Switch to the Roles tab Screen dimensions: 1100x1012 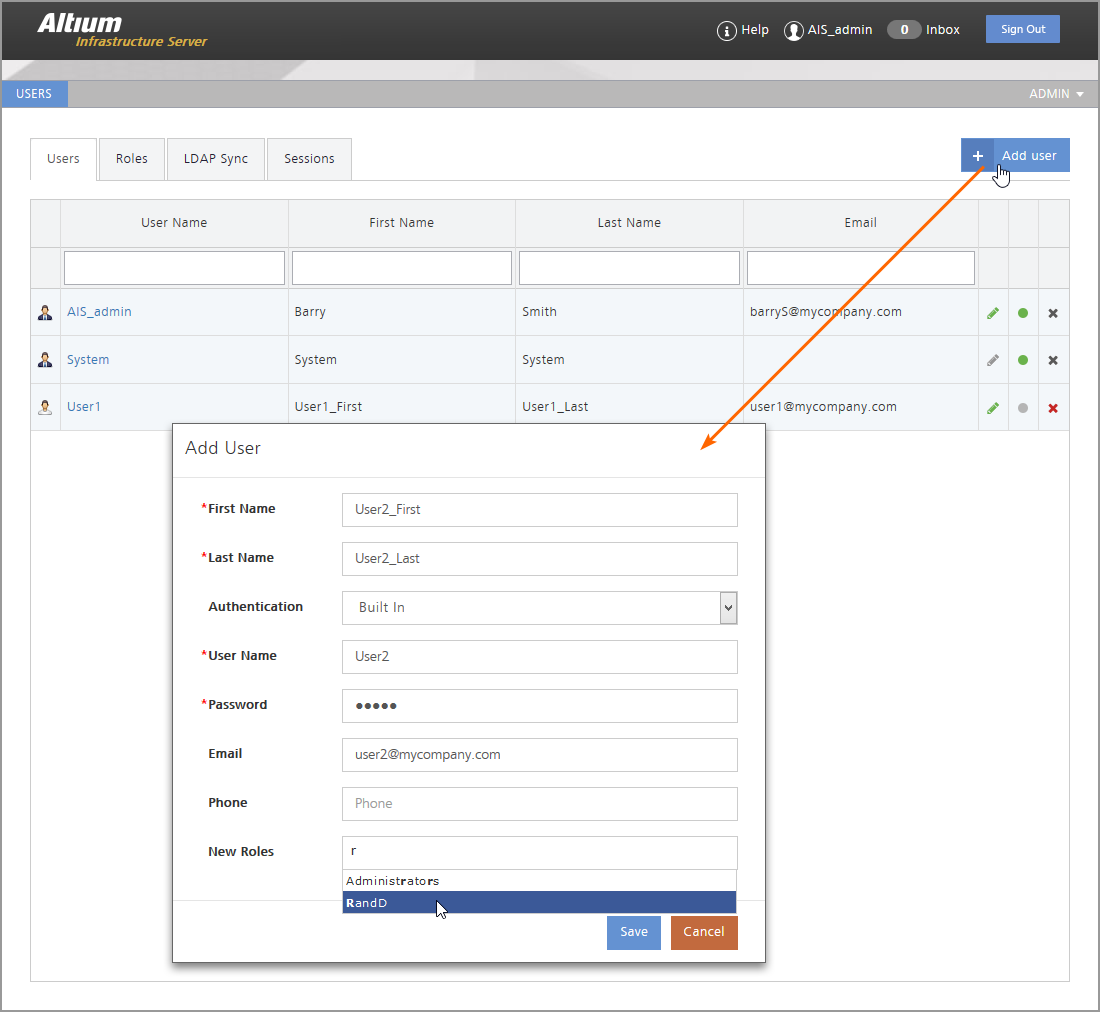(131, 159)
